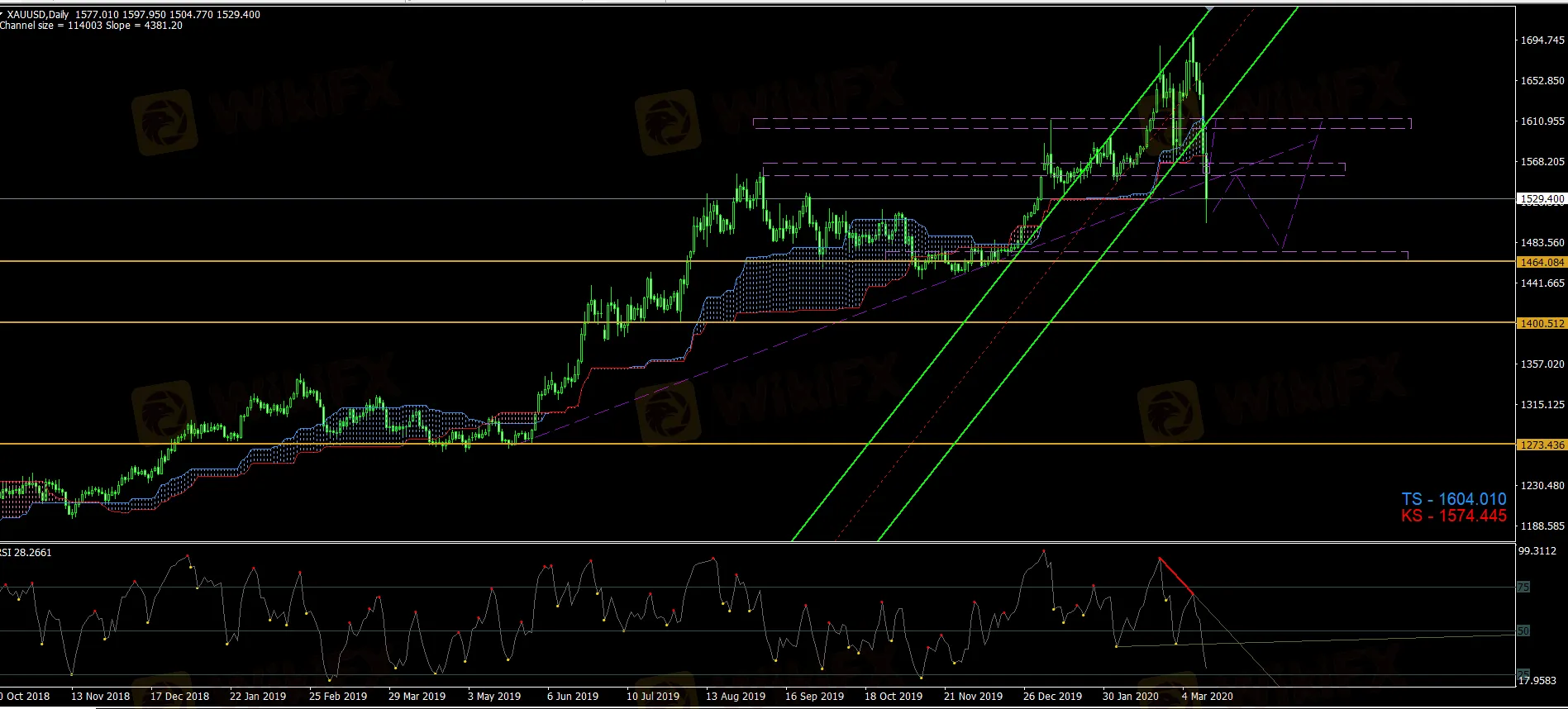Click the 1568.205 price axis label
Viewport: 1568px width, 709px height.
tap(1542, 162)
